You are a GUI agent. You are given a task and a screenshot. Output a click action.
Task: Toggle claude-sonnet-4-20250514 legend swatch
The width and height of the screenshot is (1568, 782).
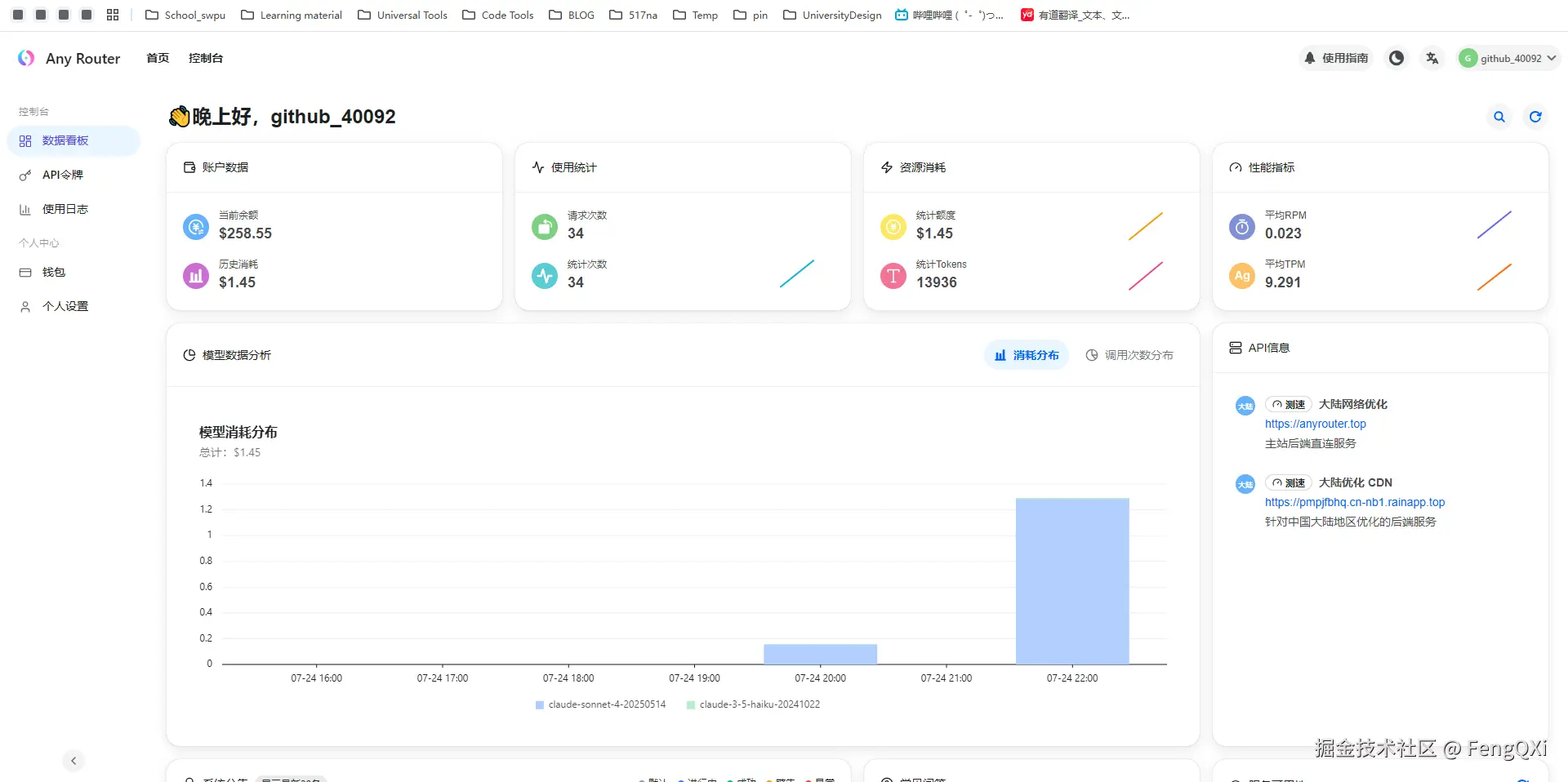(540, 704)
